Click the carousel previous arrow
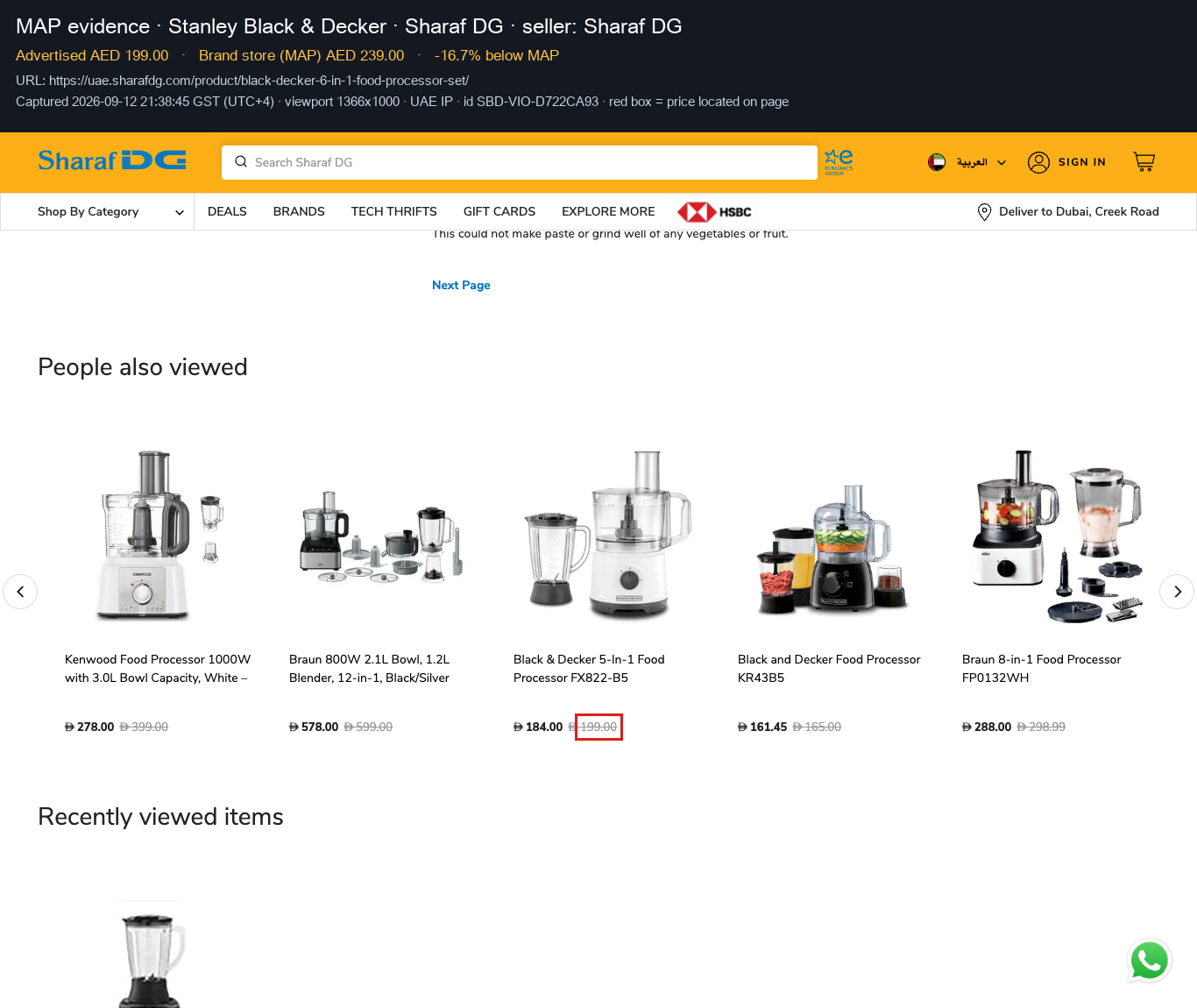This screenshot has width=1197, height=1008. pos(20,592)
